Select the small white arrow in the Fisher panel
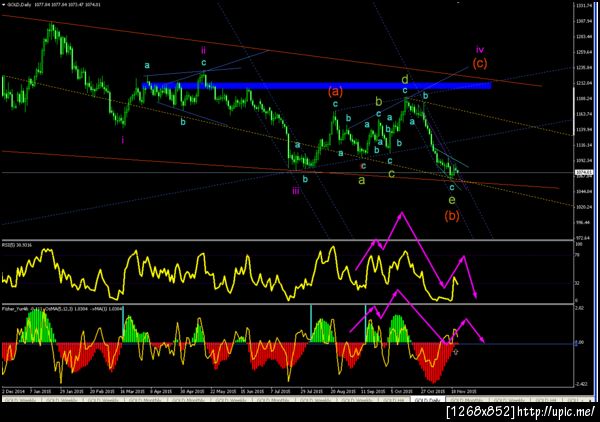 coord(455,351)
